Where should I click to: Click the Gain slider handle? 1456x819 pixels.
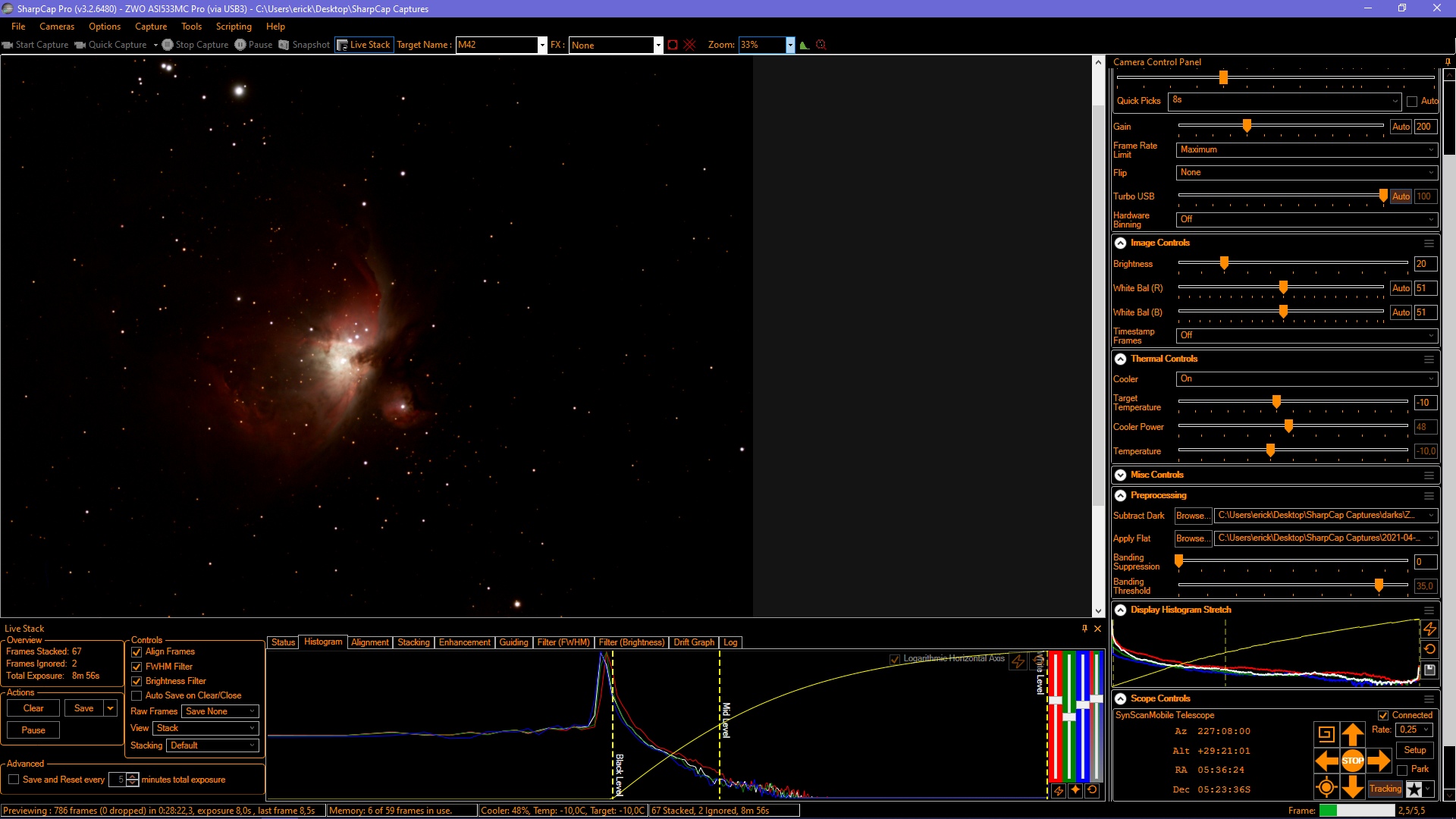(1247, 126)
